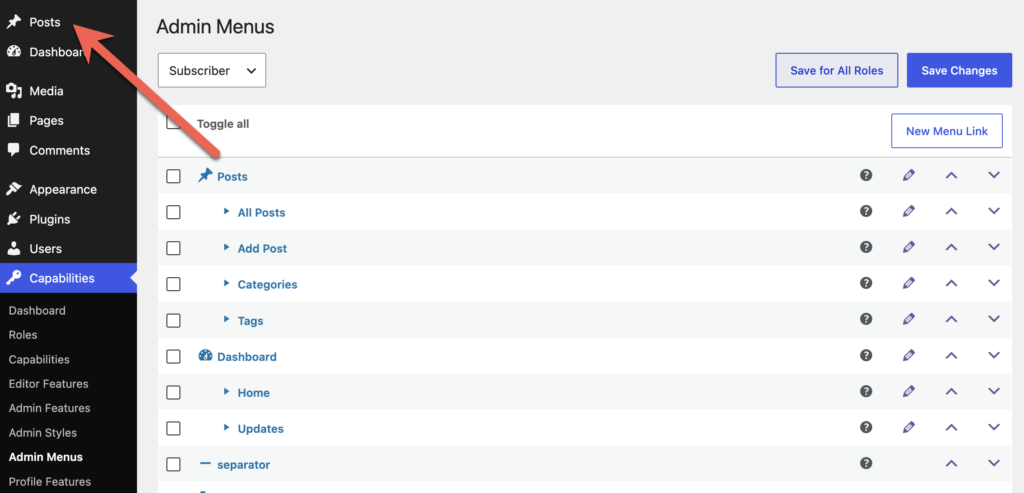This screenshot has height=493, width=1024.
Task: Open Admin Styles submenu item
Action: 42,433
